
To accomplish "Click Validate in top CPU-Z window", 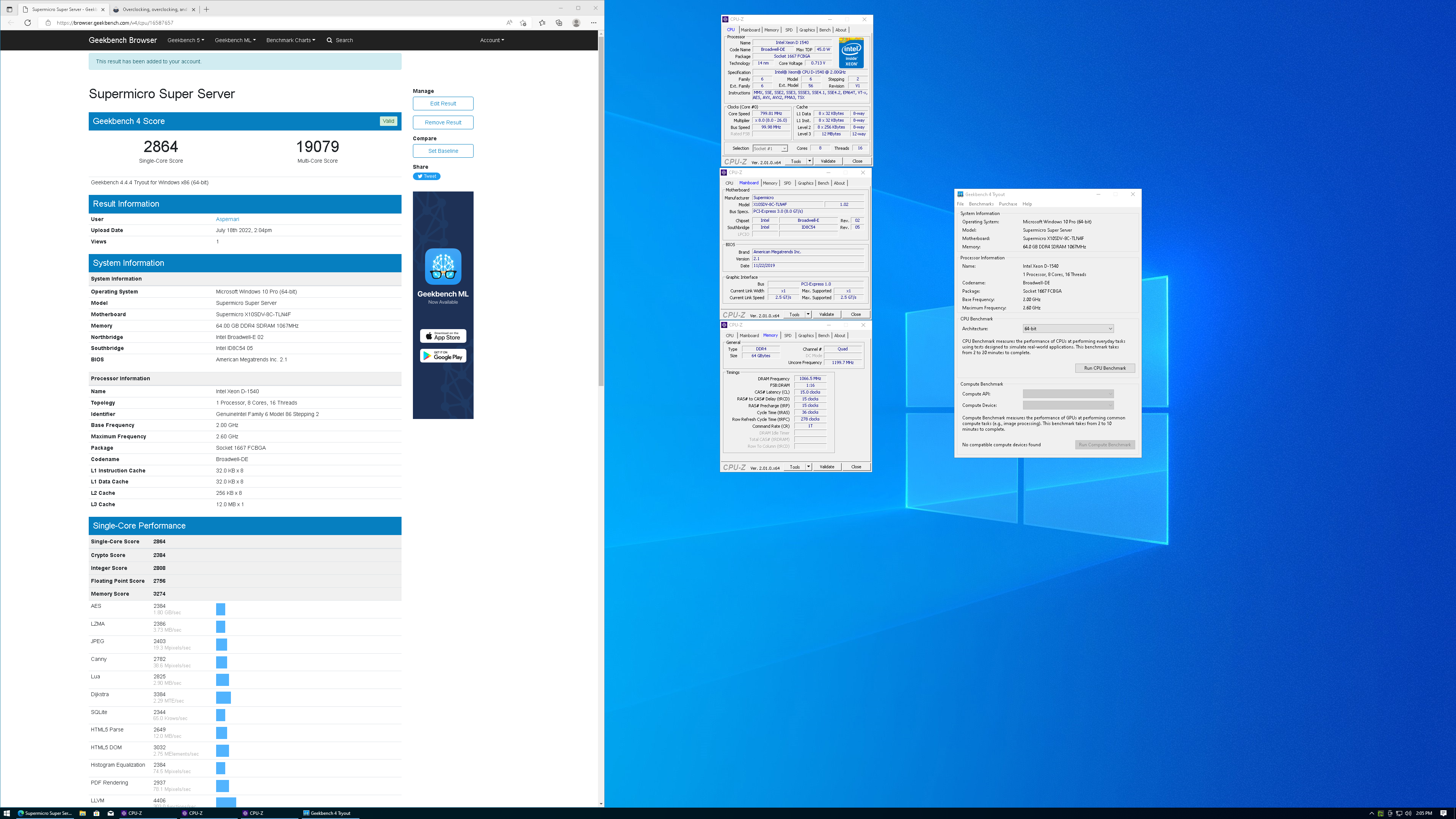I will pyautogui.click(x=828, y=162).
